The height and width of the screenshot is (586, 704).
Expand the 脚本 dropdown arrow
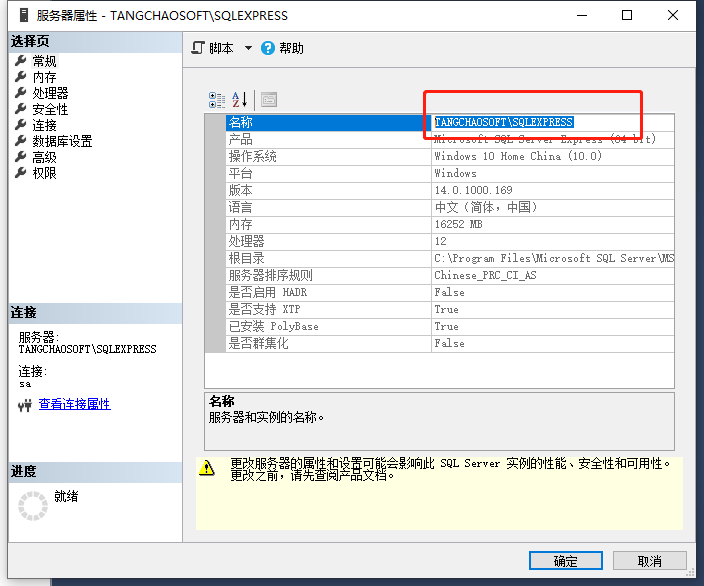click(x=248, y=48)
